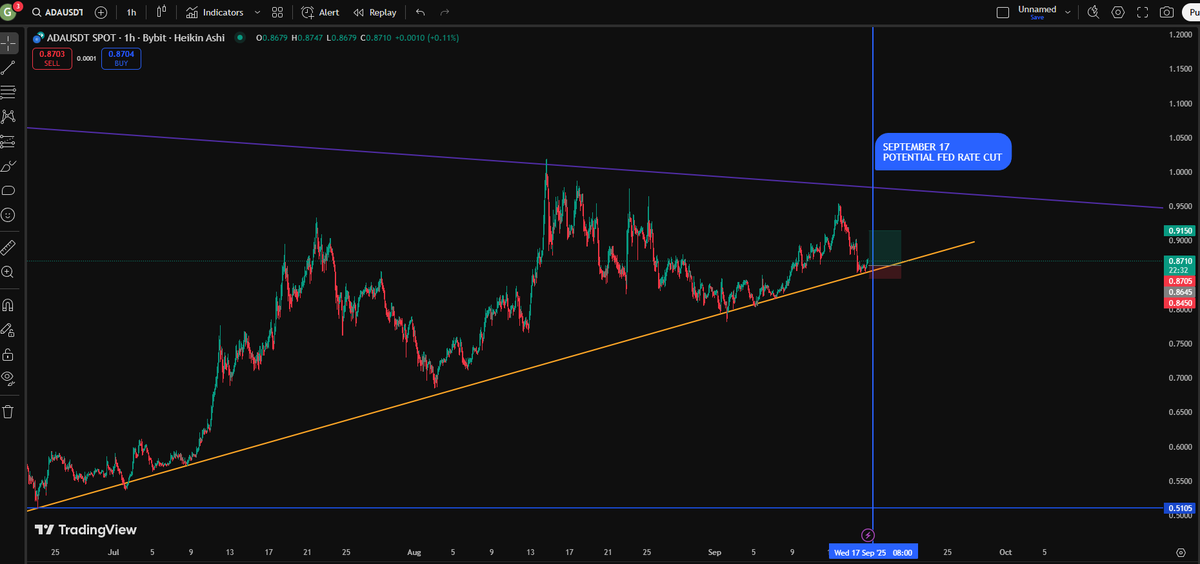The height and width of the screenshot is (564, 1200).
Task: Click the 0.5105 blue horizontal line label
Action: pyautogui.click(x=1180, y=508)
